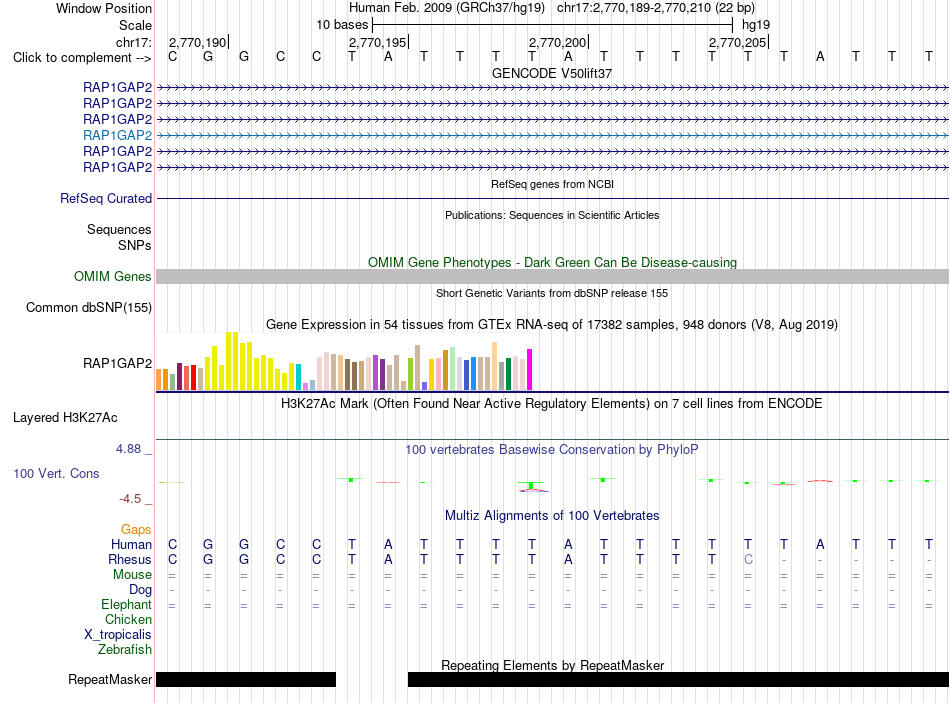Click the 'Click to complement -->' label
The image size is (950, 703).
click(x=82, y=58)
